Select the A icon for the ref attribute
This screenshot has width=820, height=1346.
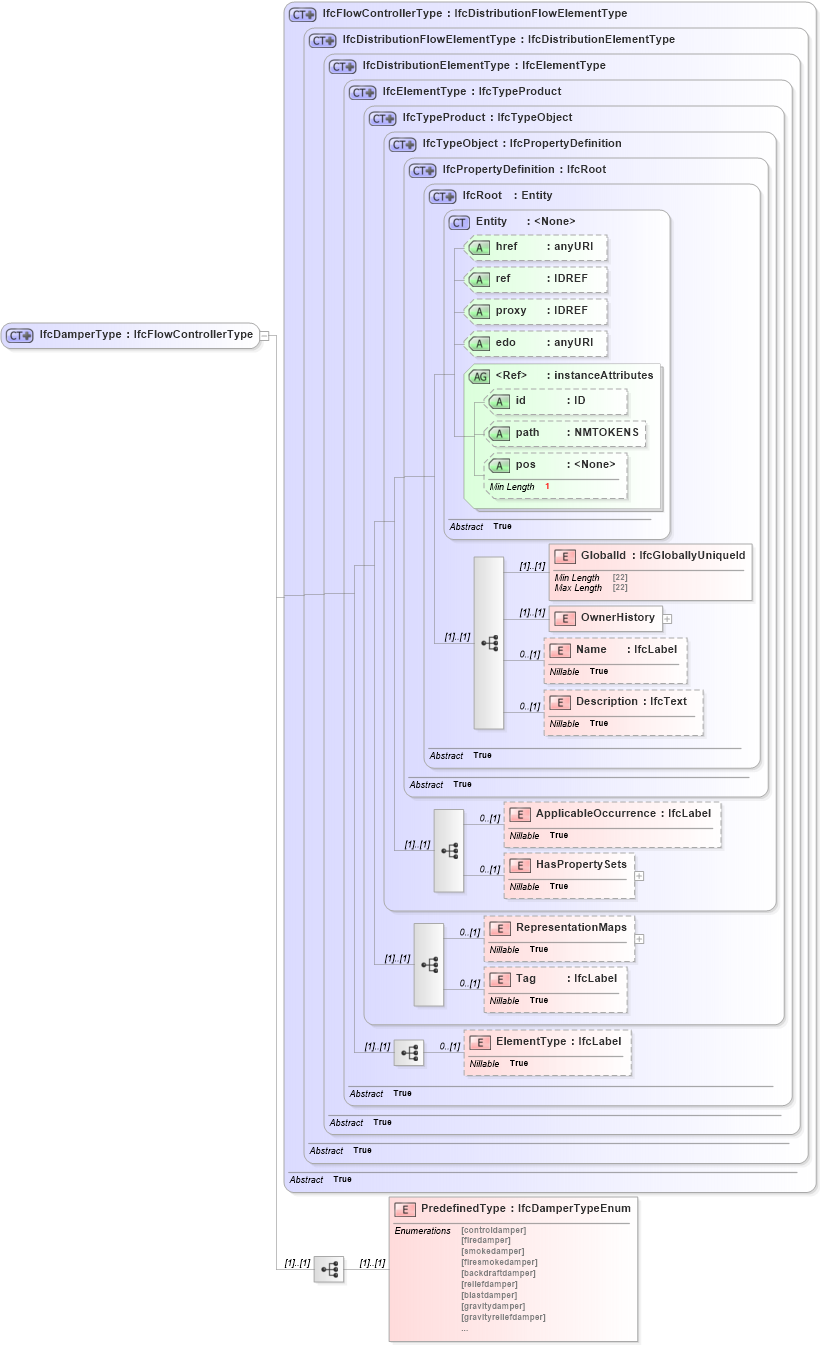(480, 279)
